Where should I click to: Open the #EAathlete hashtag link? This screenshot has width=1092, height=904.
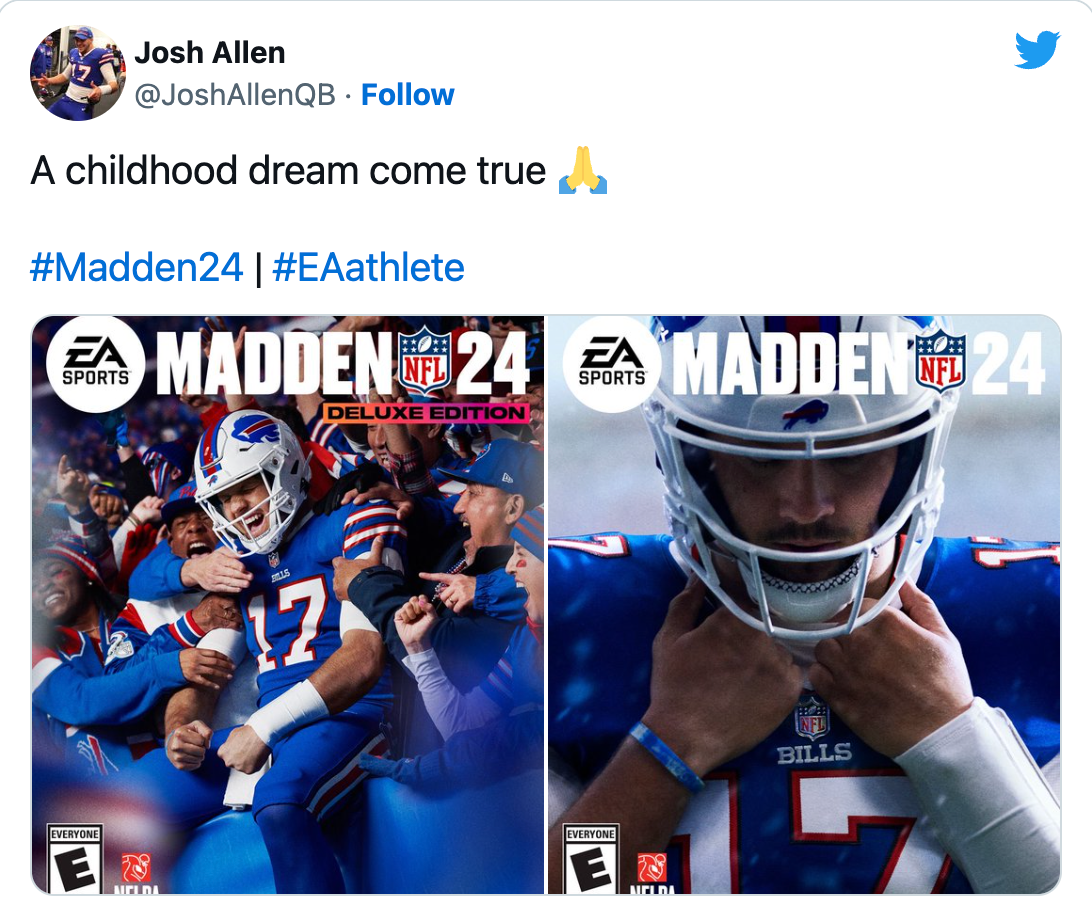tap(368, 267)
